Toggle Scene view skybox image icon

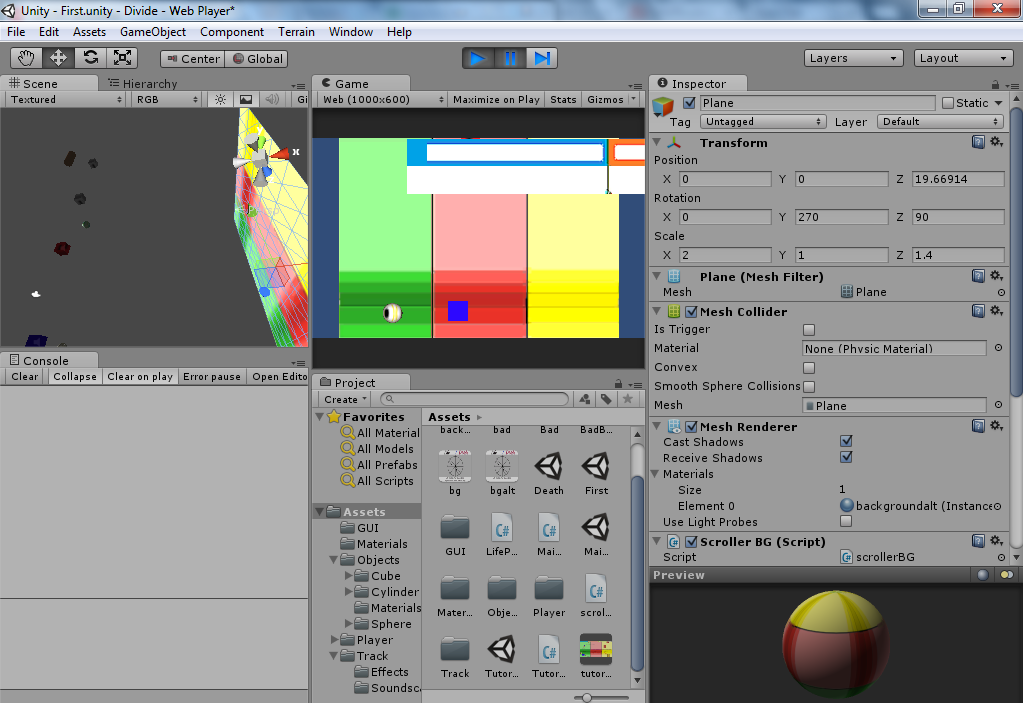click(246, 99)
